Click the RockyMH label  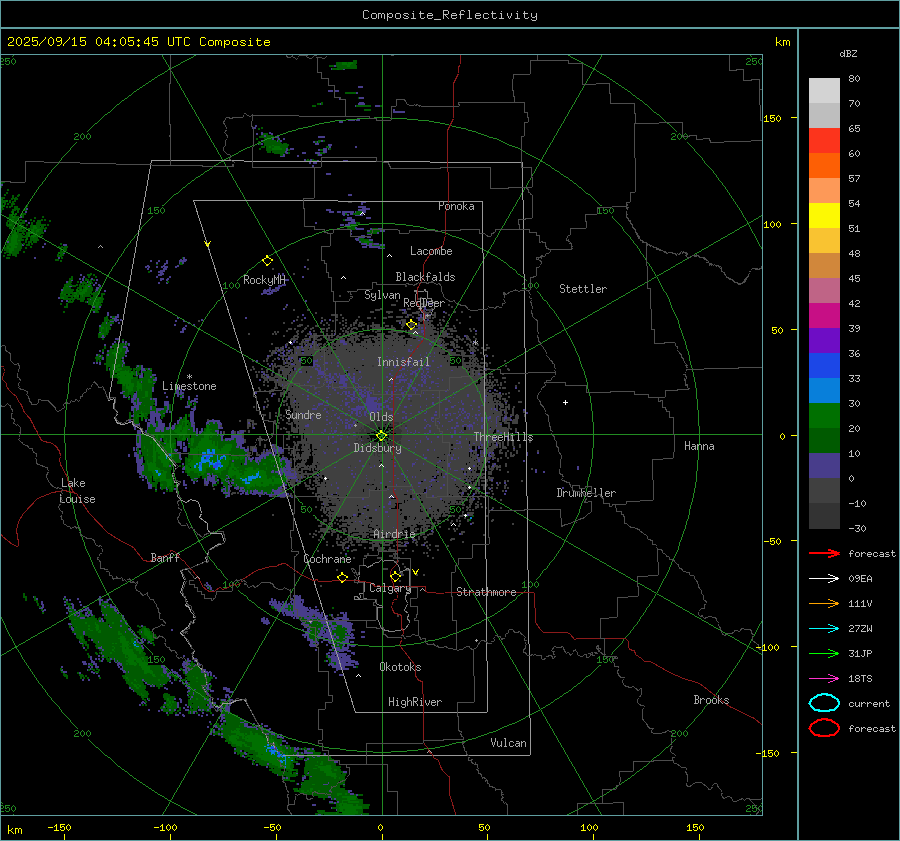264,280
